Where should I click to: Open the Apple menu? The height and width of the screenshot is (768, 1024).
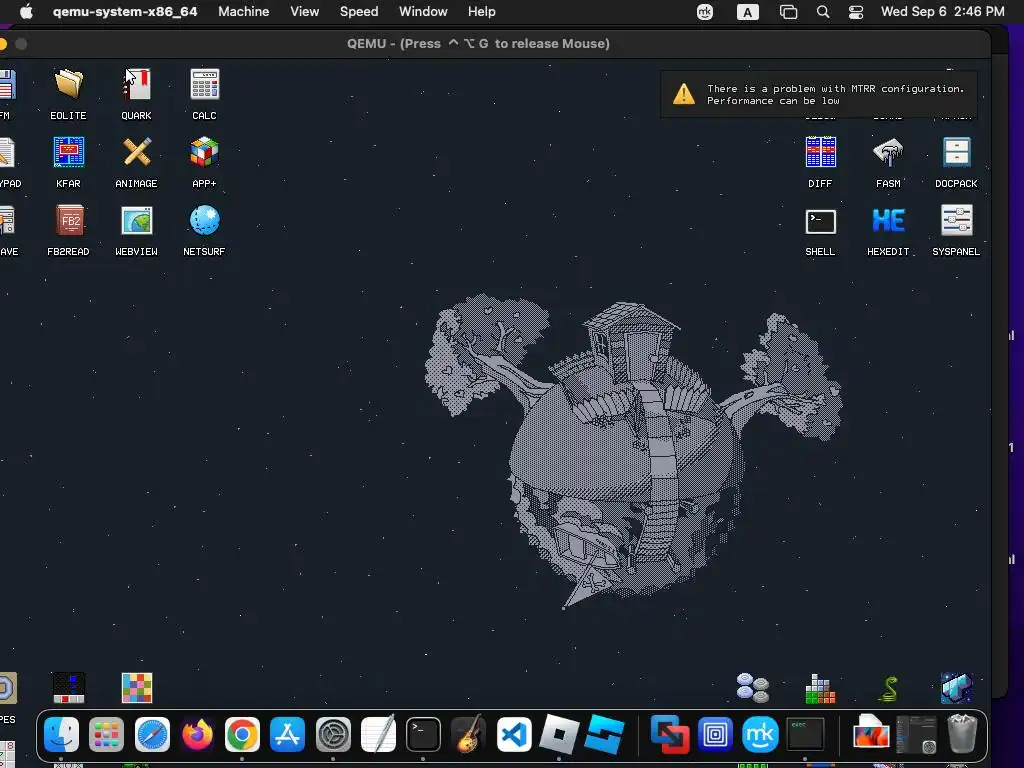[x=26, y=12]
